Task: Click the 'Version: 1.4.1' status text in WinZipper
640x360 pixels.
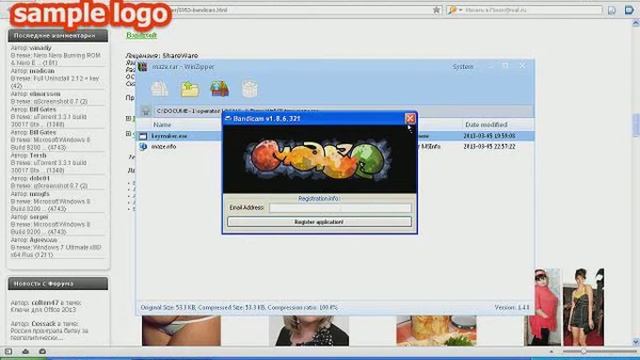Action: click(512, 308)
